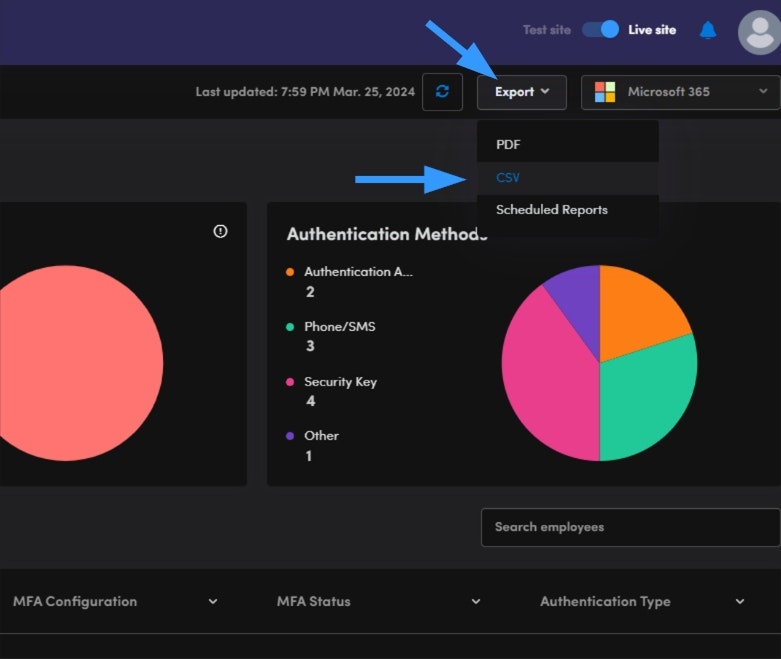Select CSV export option

tap(508, 177)
